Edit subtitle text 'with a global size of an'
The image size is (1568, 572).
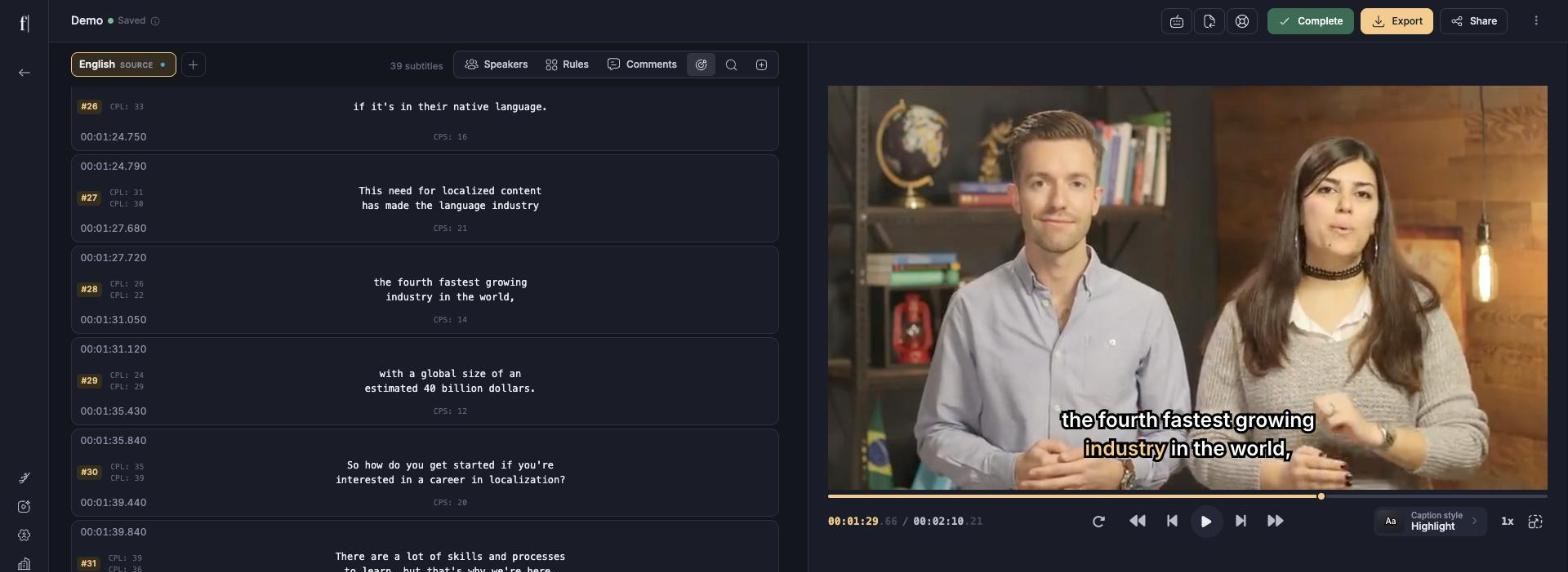coord(450,374)
